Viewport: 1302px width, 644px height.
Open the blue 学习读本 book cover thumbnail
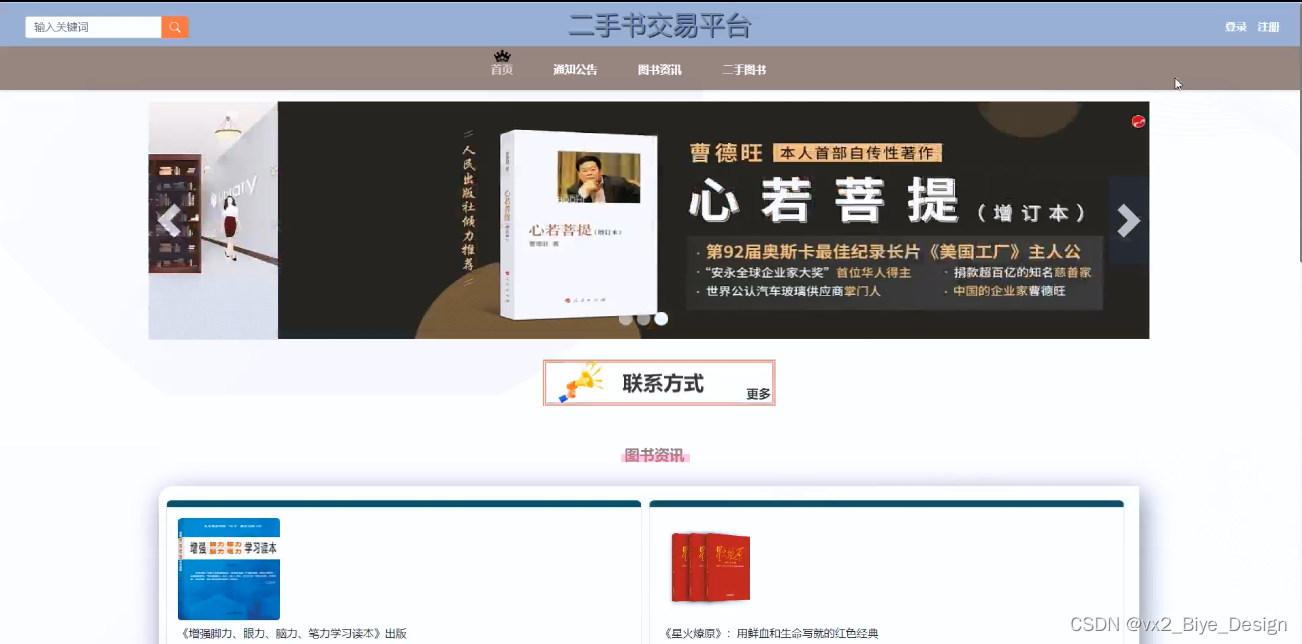(x=229, y=569)
